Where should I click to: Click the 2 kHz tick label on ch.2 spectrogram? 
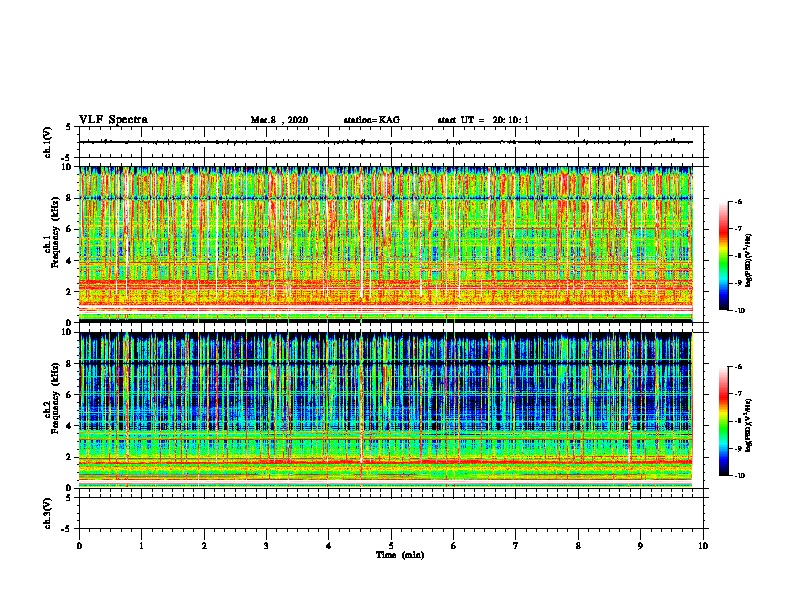[x=70, y=457]
